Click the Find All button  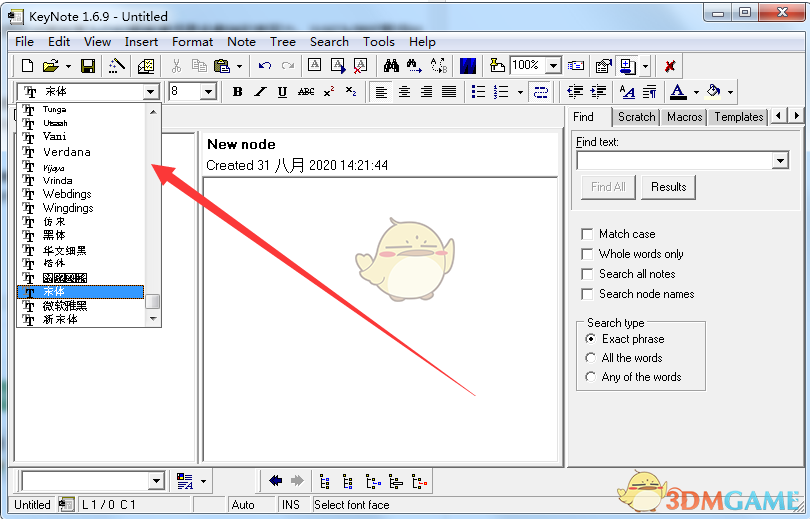tap(608, 187)
